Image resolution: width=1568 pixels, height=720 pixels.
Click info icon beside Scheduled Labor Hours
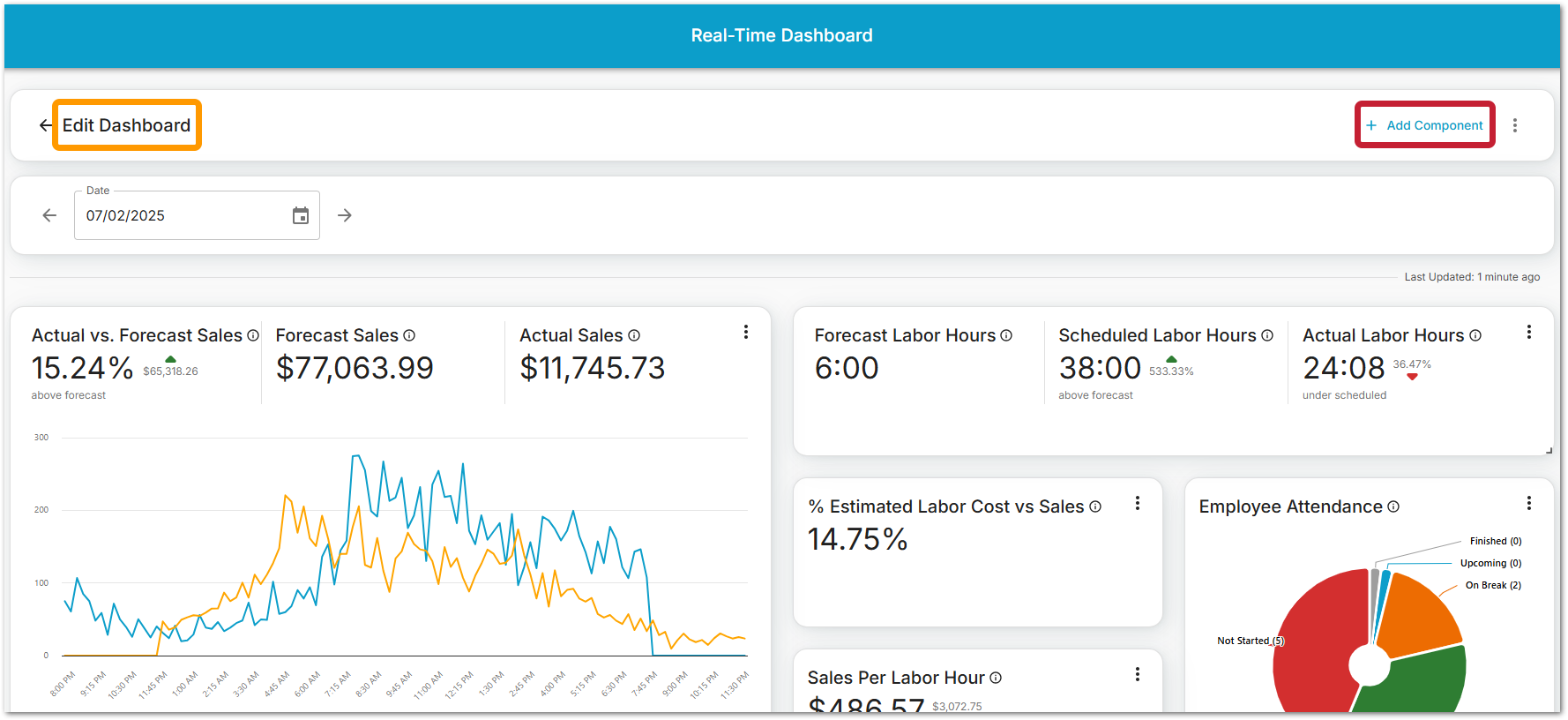coord(1267,335)
